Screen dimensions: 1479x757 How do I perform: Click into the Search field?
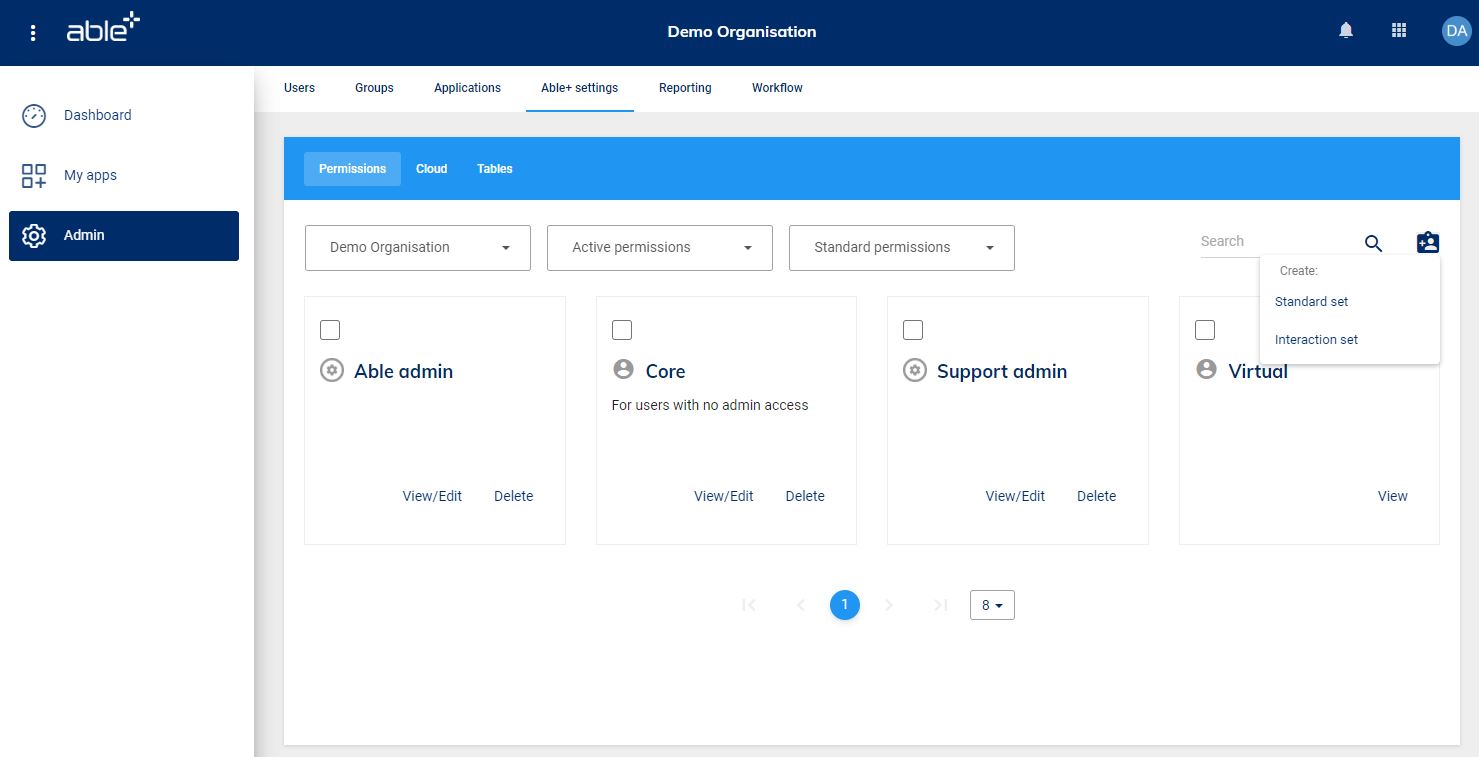[x=1275, y=242]
